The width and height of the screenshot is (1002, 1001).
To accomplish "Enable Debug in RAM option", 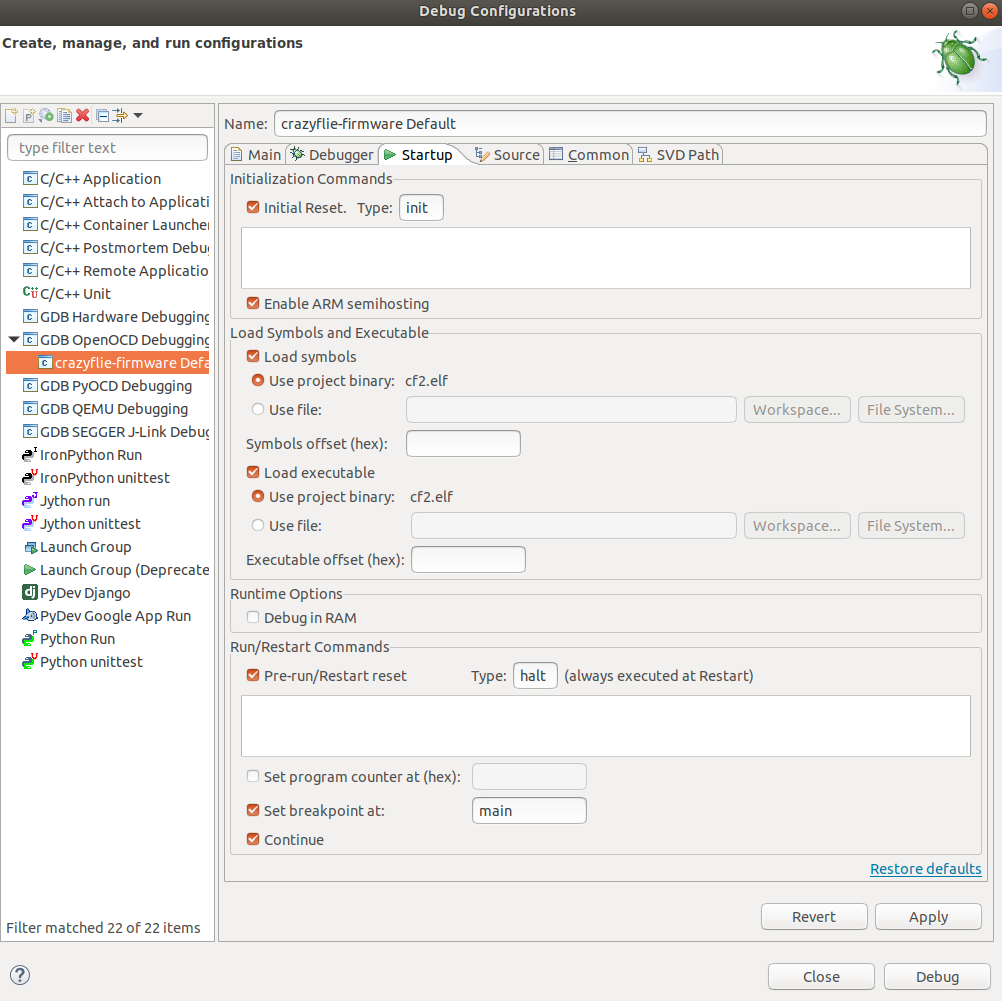I will coord(253,618).
